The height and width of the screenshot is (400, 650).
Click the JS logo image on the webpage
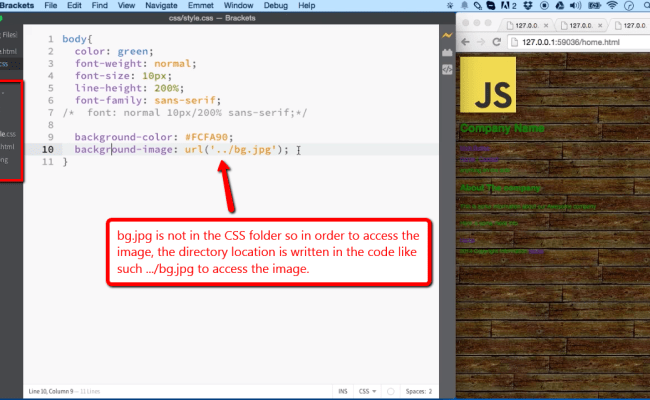[x=488, y=85]
